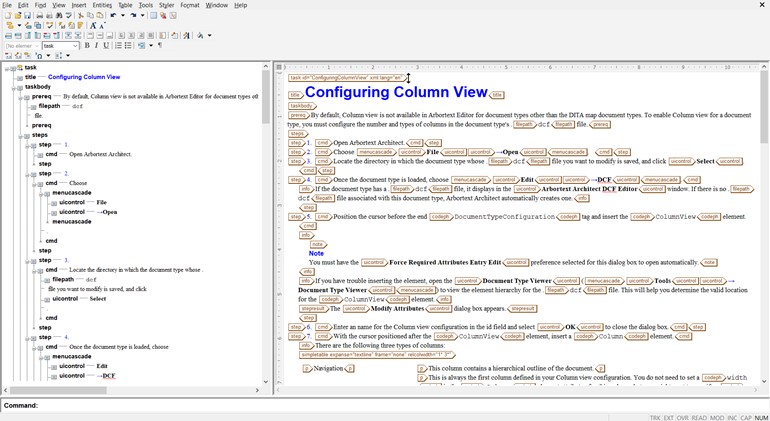
Task: Click the check-mark completeness icon
Action: pos(49,26)
